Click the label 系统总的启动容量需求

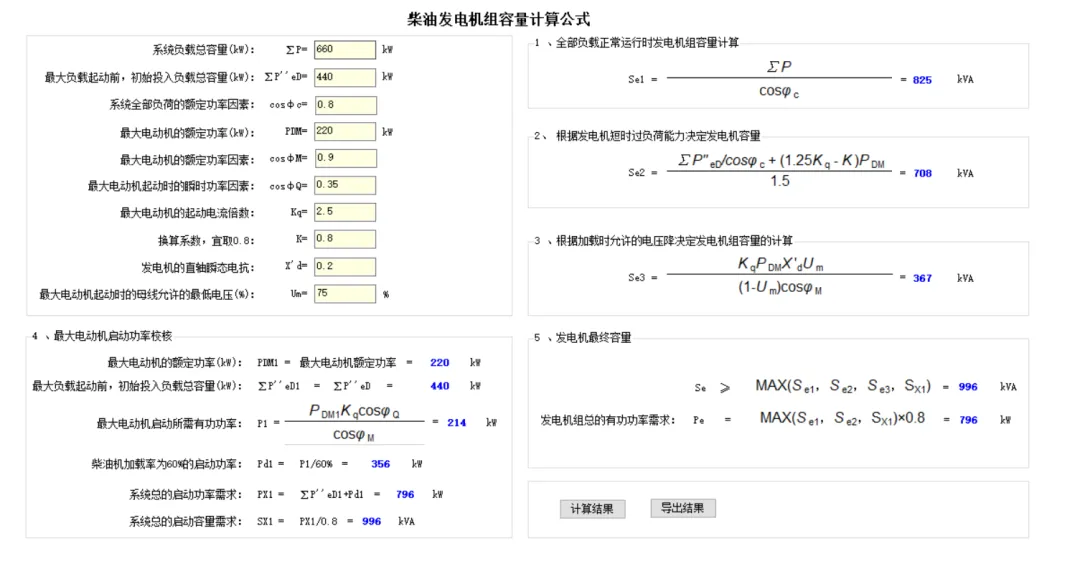pos(185,522)
